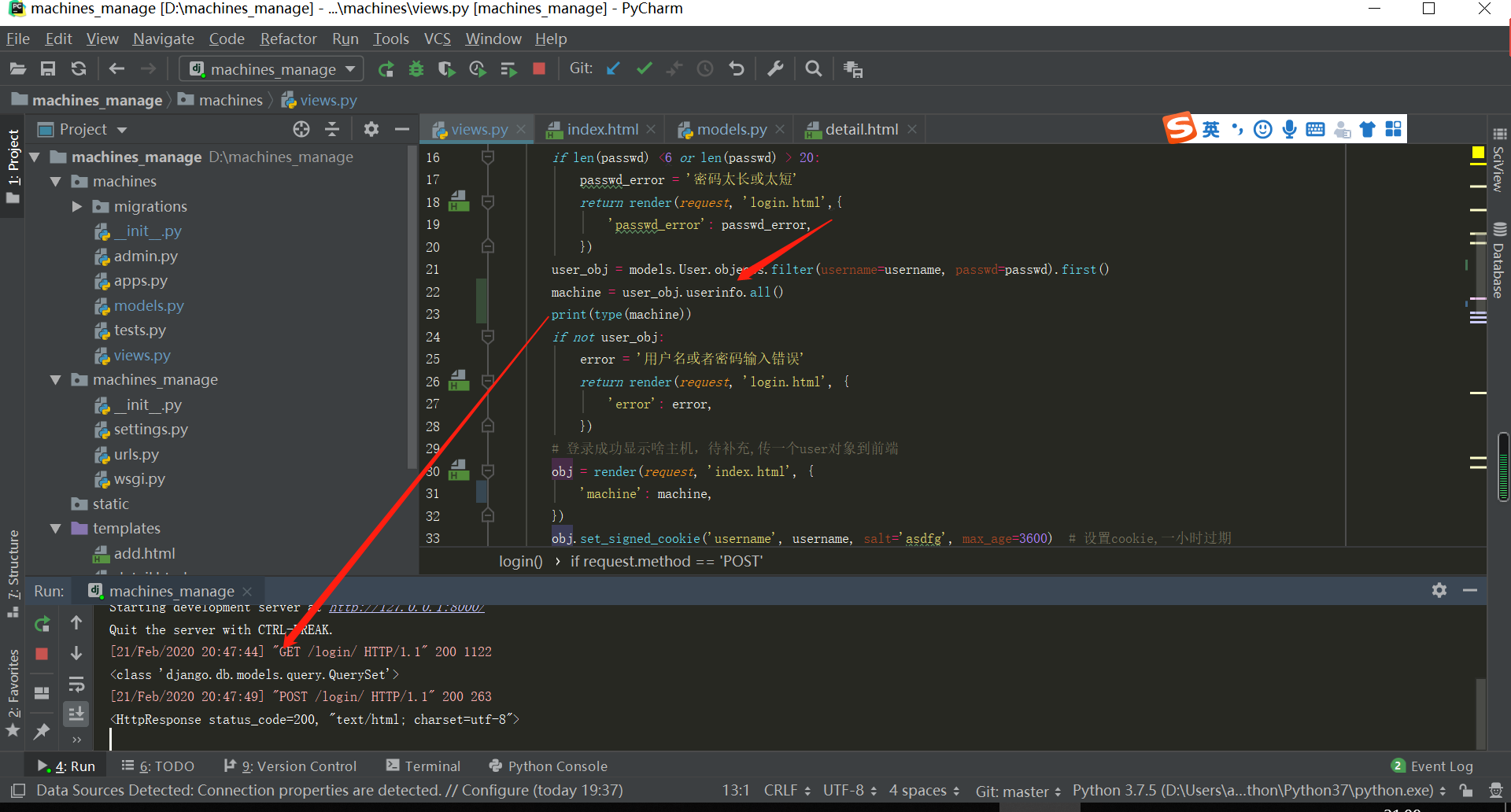This screenshot has height=812, width=1511.
Task: Click machines breadcrumb in navigation bar
Action: [221, 100]
